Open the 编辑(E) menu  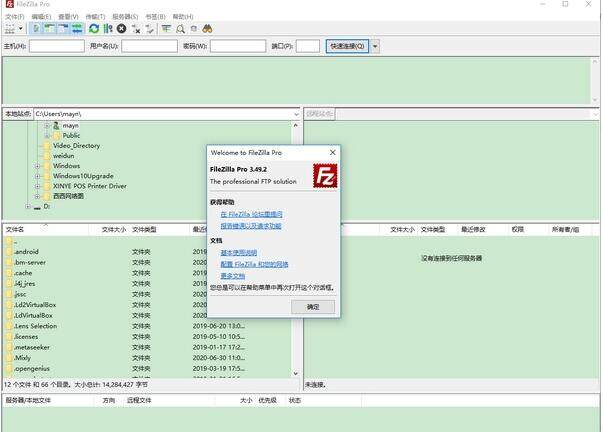click(x=41, y=17)
